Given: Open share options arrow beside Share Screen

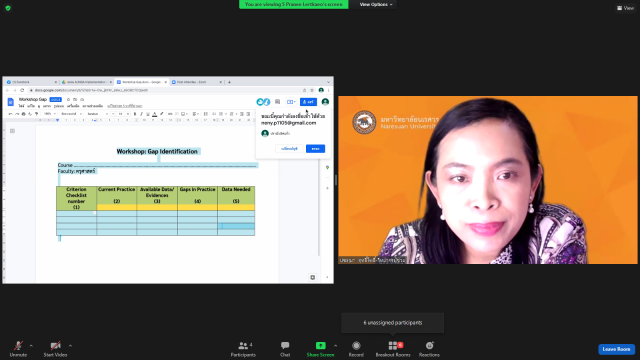Looking at the screenshot, I should click(x=336, y=346).
